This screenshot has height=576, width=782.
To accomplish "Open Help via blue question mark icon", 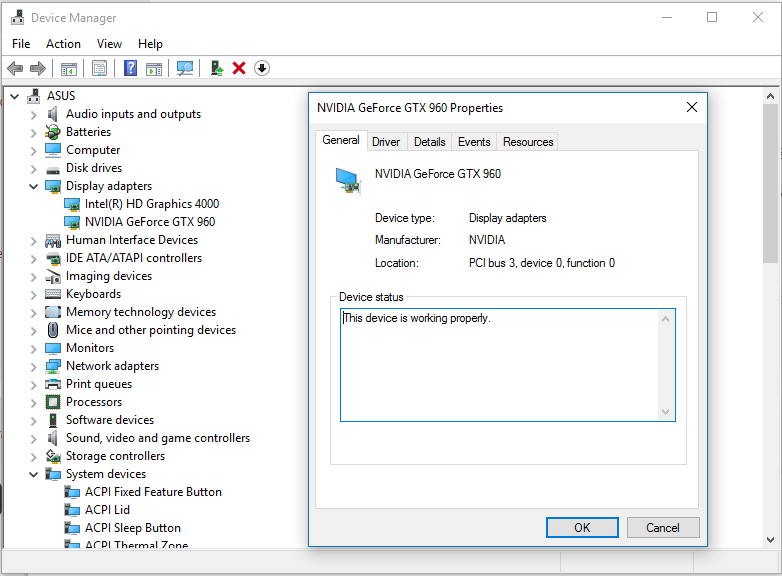I will click(x=130, y=68).
